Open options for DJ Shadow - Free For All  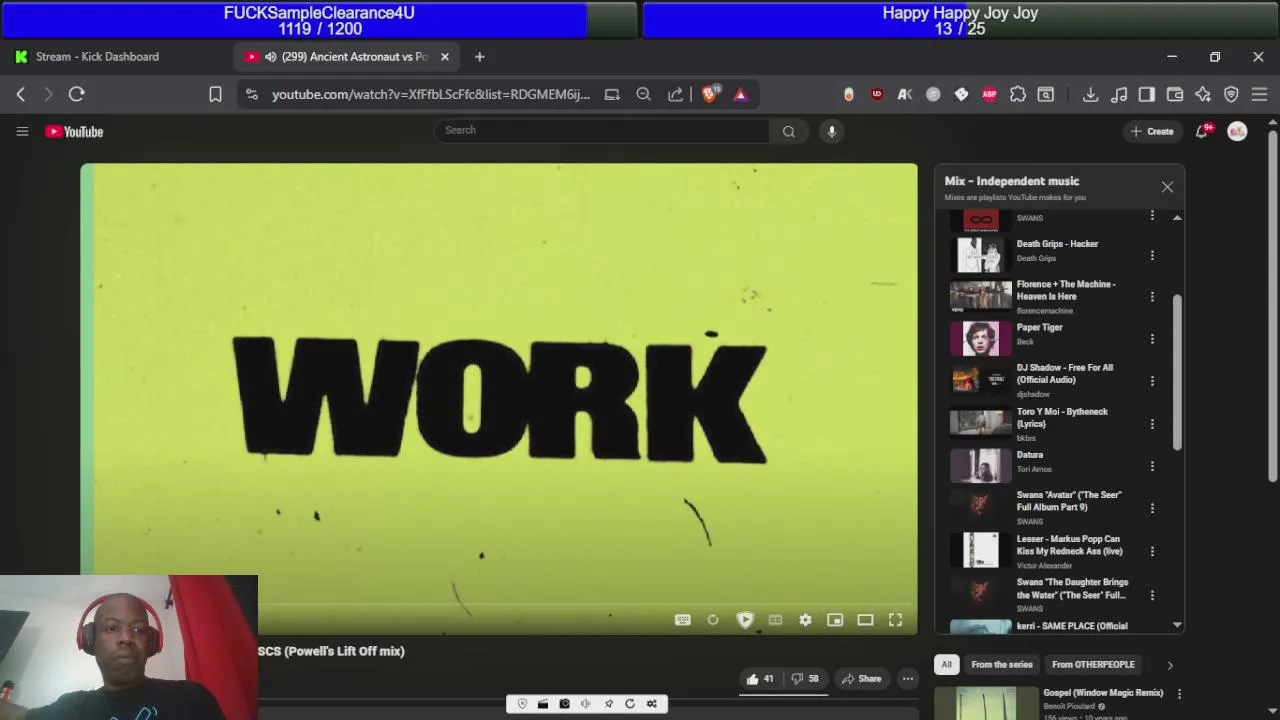pyautogui.click(x=1152, y=381)
